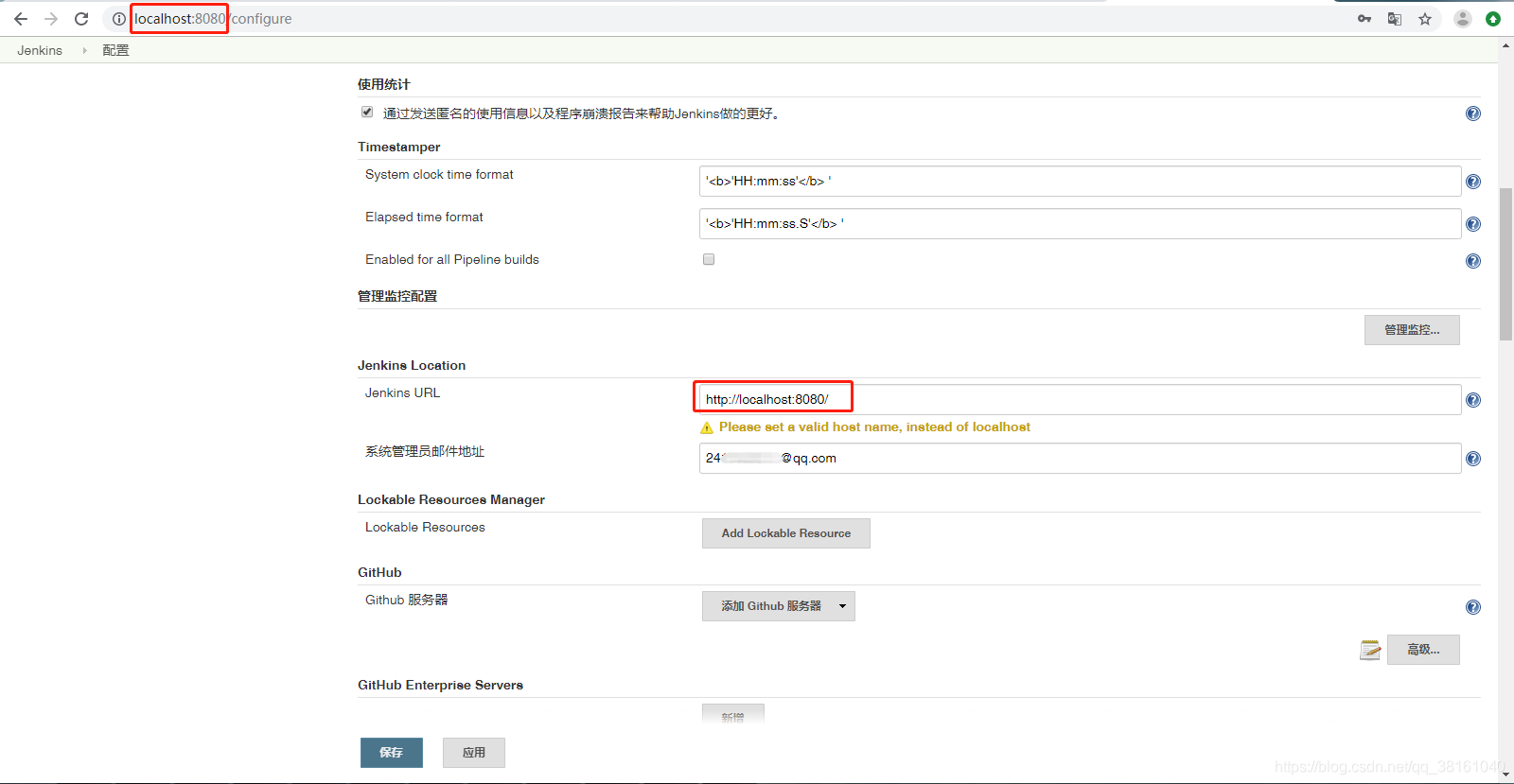Viewport: 1514px width, 784px height.
Task: Open help for Enabled for all Pipeline builds
Action: point(1473,261)
